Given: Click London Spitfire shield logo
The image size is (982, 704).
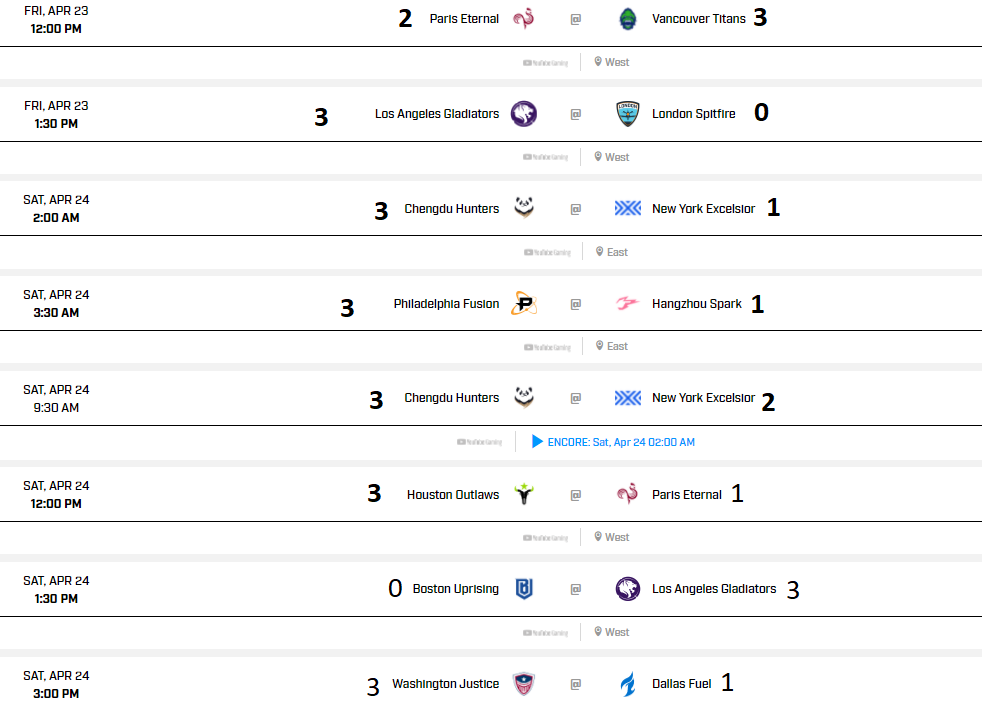Looking at the screenshot, I should pyautogui.click(x=628, y=114).
